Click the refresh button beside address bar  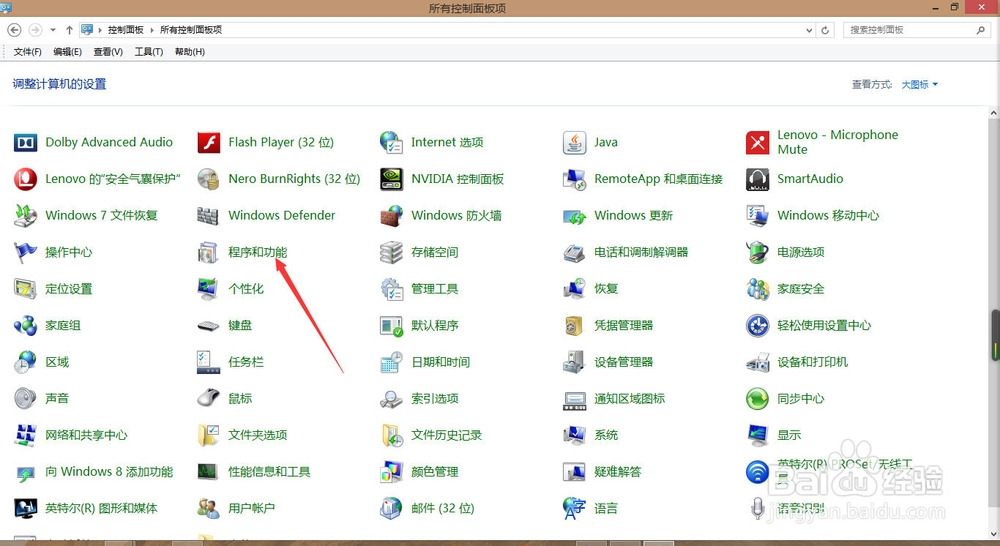point(825,30)
